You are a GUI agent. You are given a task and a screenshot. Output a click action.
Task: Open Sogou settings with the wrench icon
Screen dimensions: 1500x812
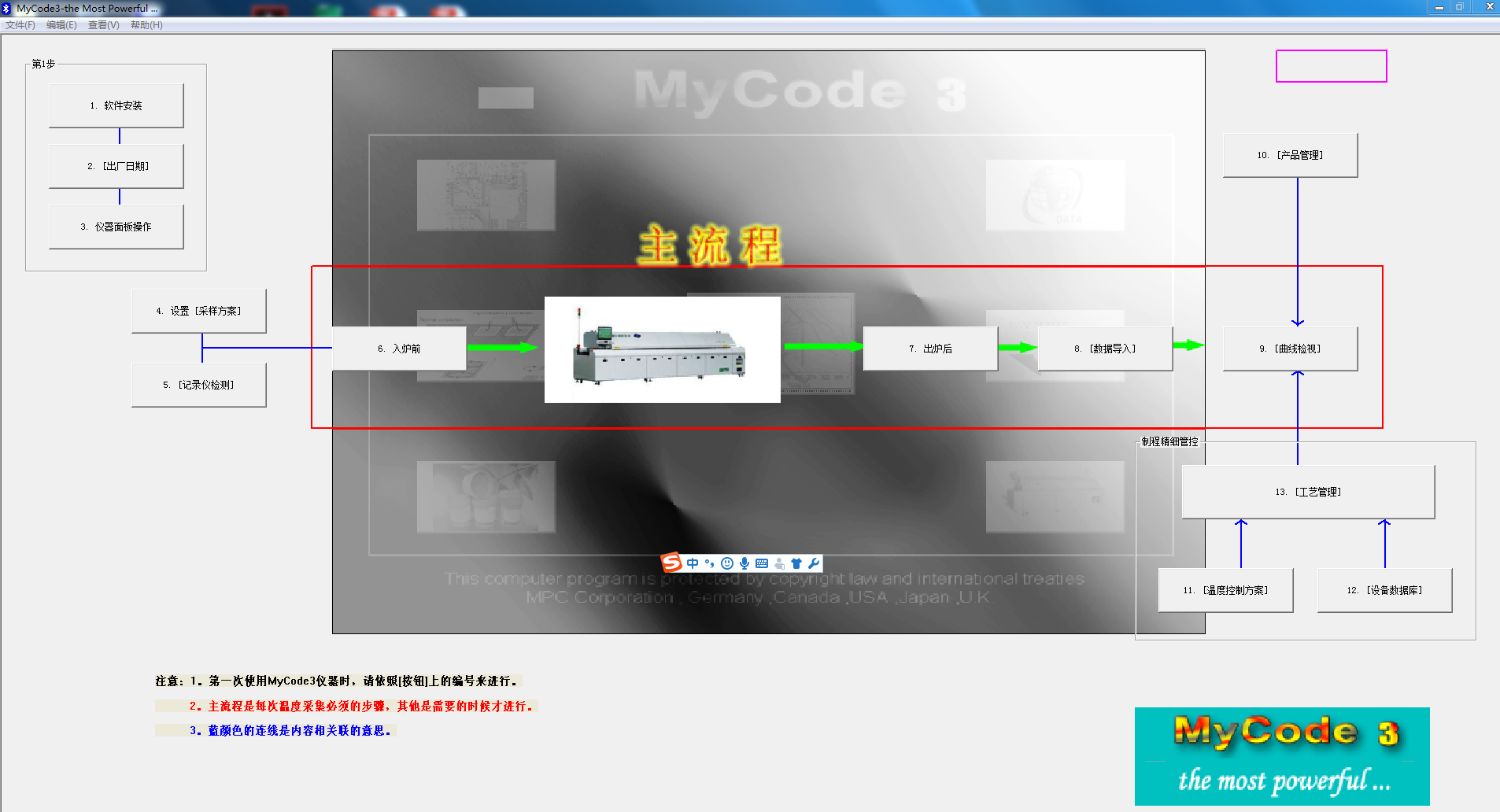(814, 562)
